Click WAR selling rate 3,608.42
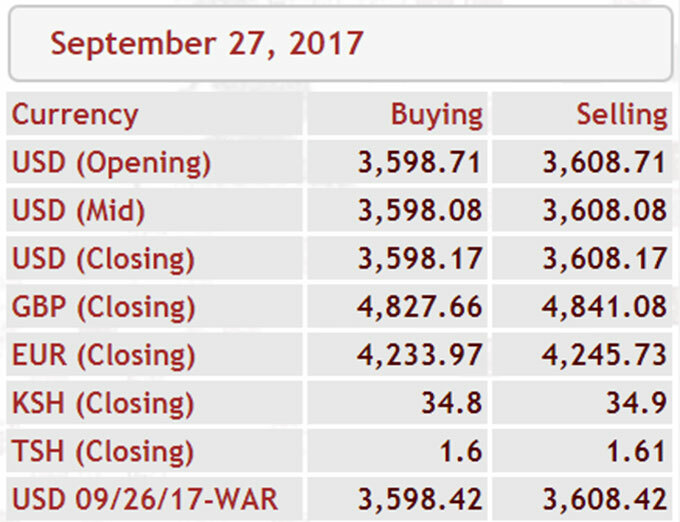This screenshot has height=522, width=680. (605, 499)
